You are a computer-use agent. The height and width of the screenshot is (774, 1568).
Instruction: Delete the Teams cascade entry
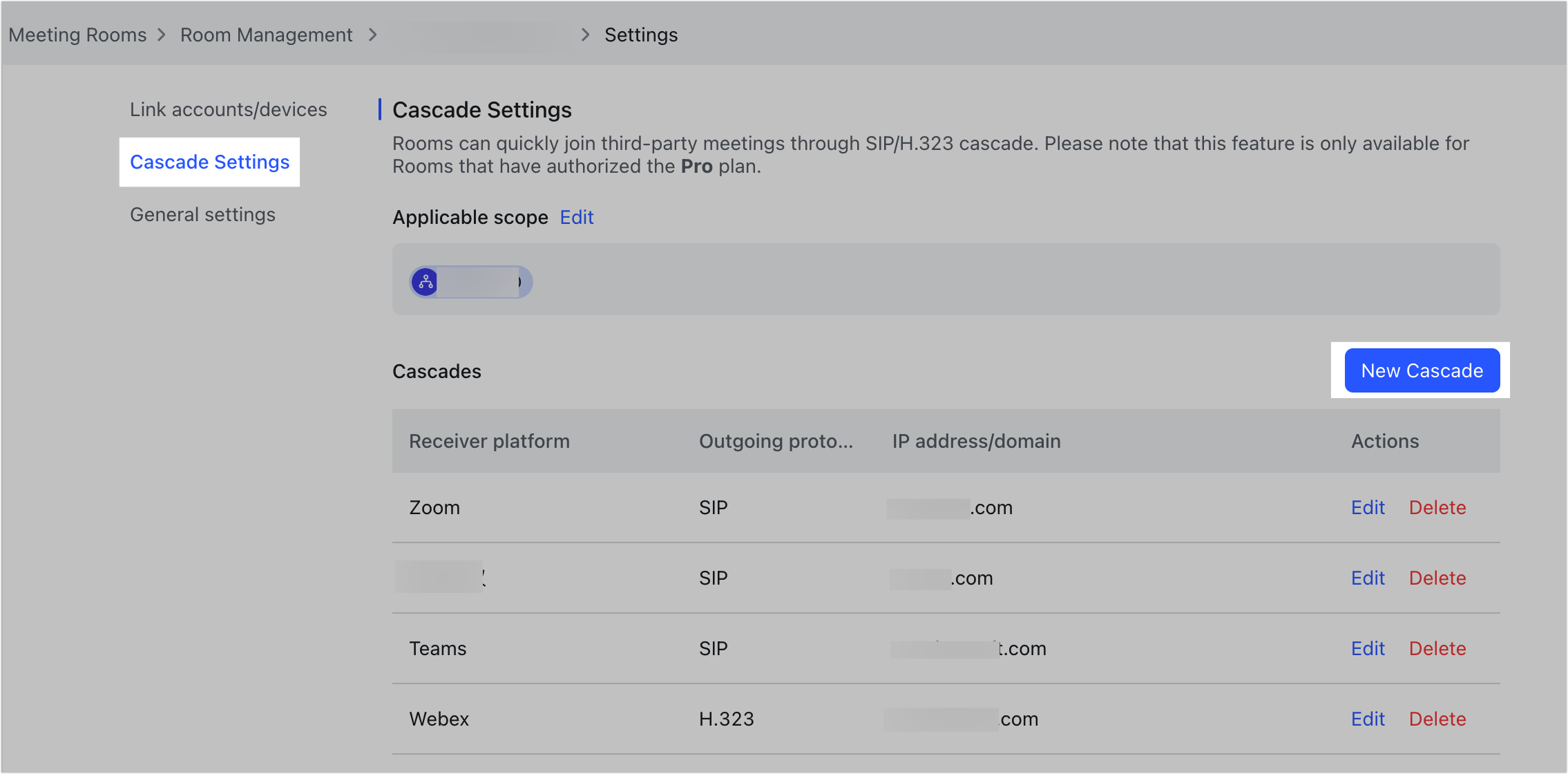[x=1437, y=648]
